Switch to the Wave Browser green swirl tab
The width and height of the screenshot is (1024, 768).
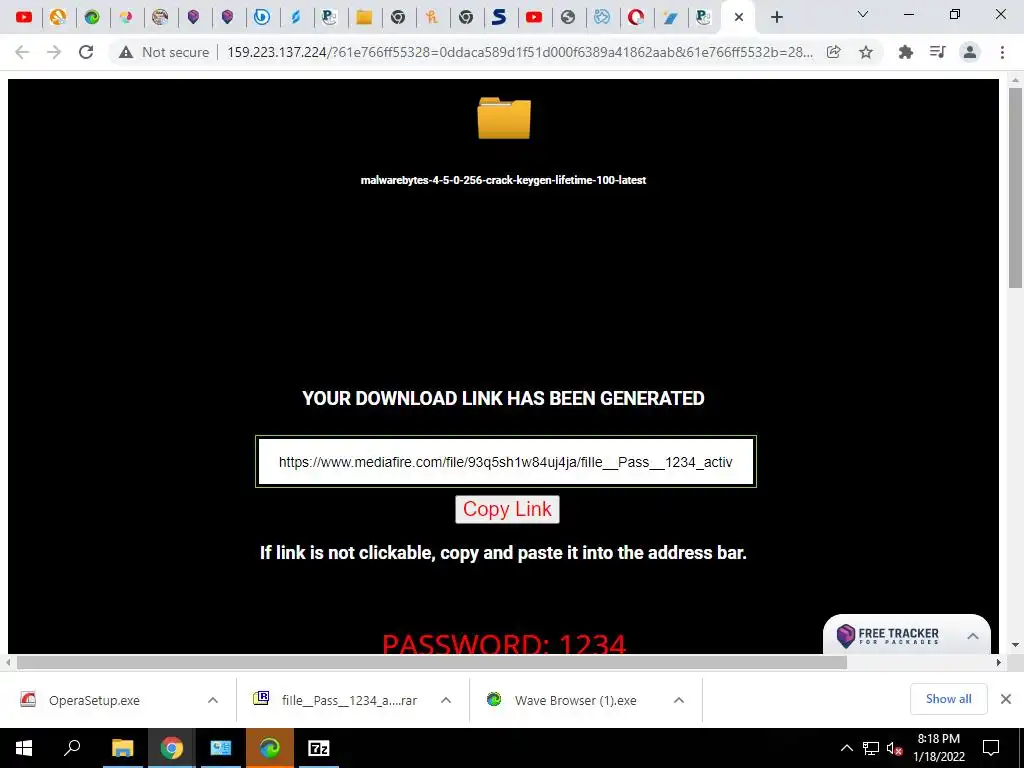click(x=92, y=17)
